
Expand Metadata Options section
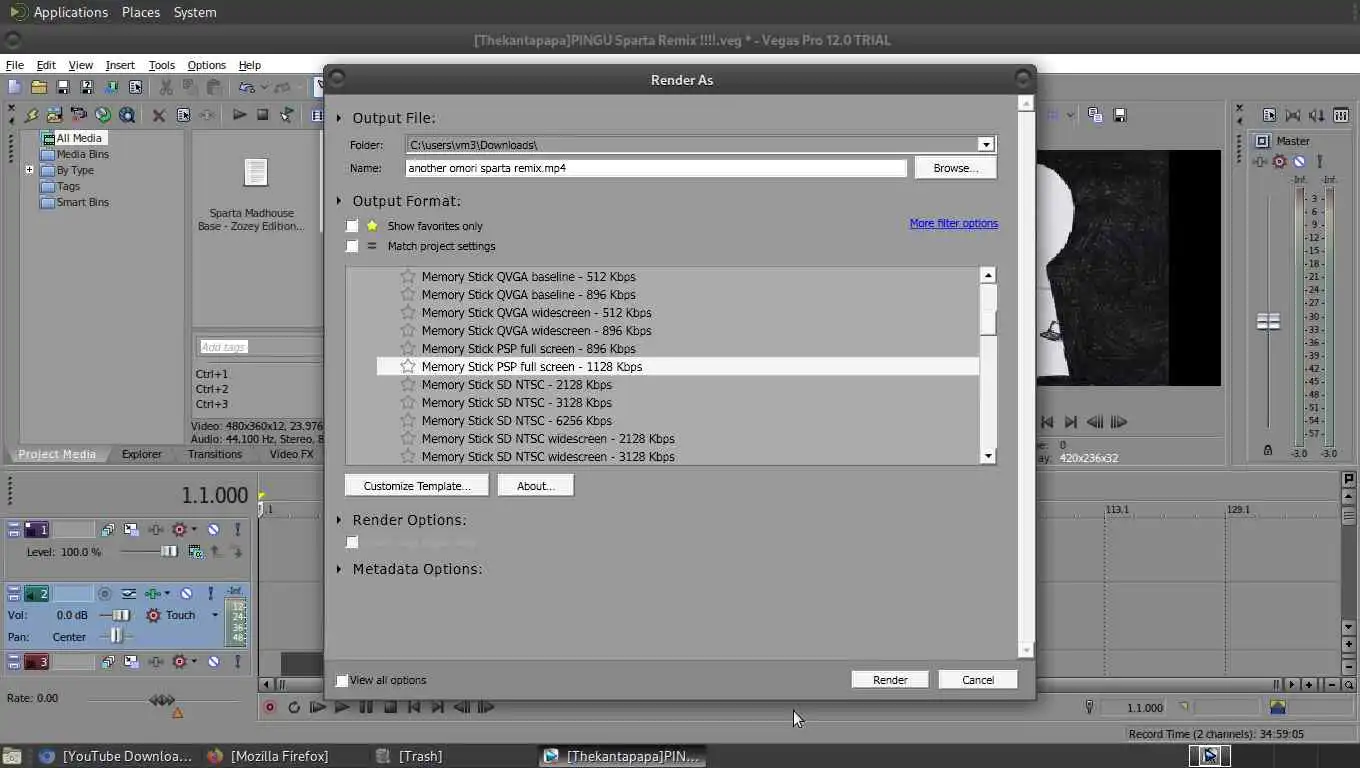coord(339,569)
